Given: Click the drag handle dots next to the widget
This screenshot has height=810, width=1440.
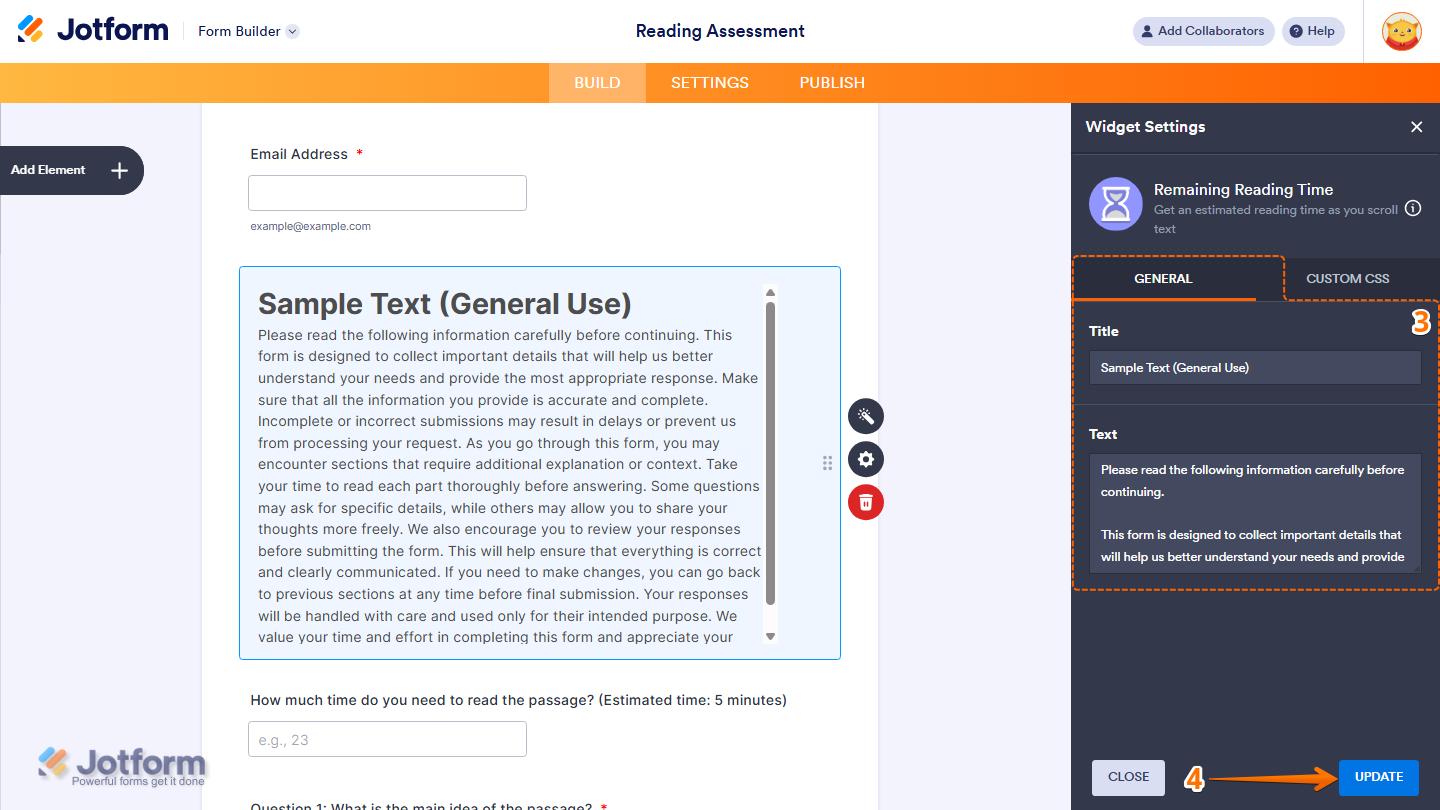Looking at the screenshot, I should pyautogui.click(x=827, y=463).
